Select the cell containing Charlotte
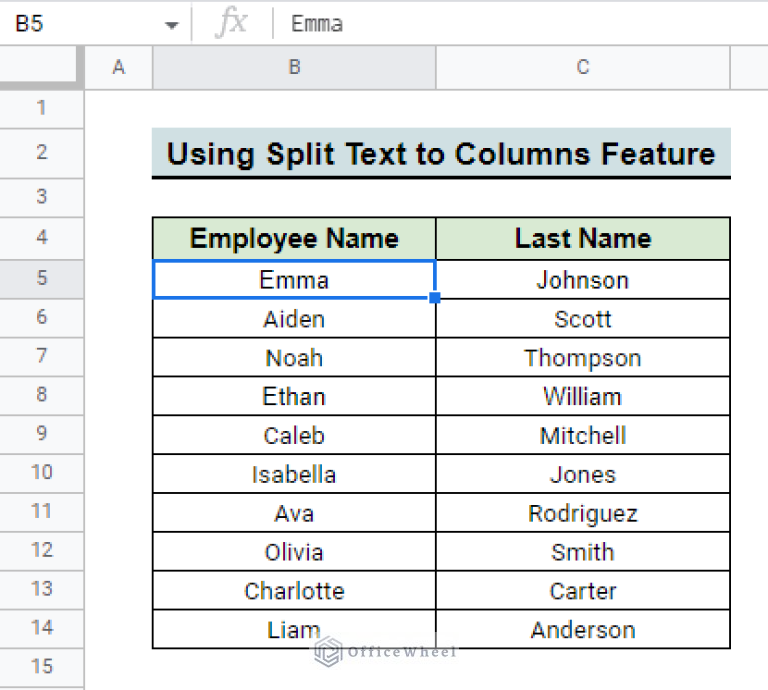The image size is (768, 690). click(294, 591)
